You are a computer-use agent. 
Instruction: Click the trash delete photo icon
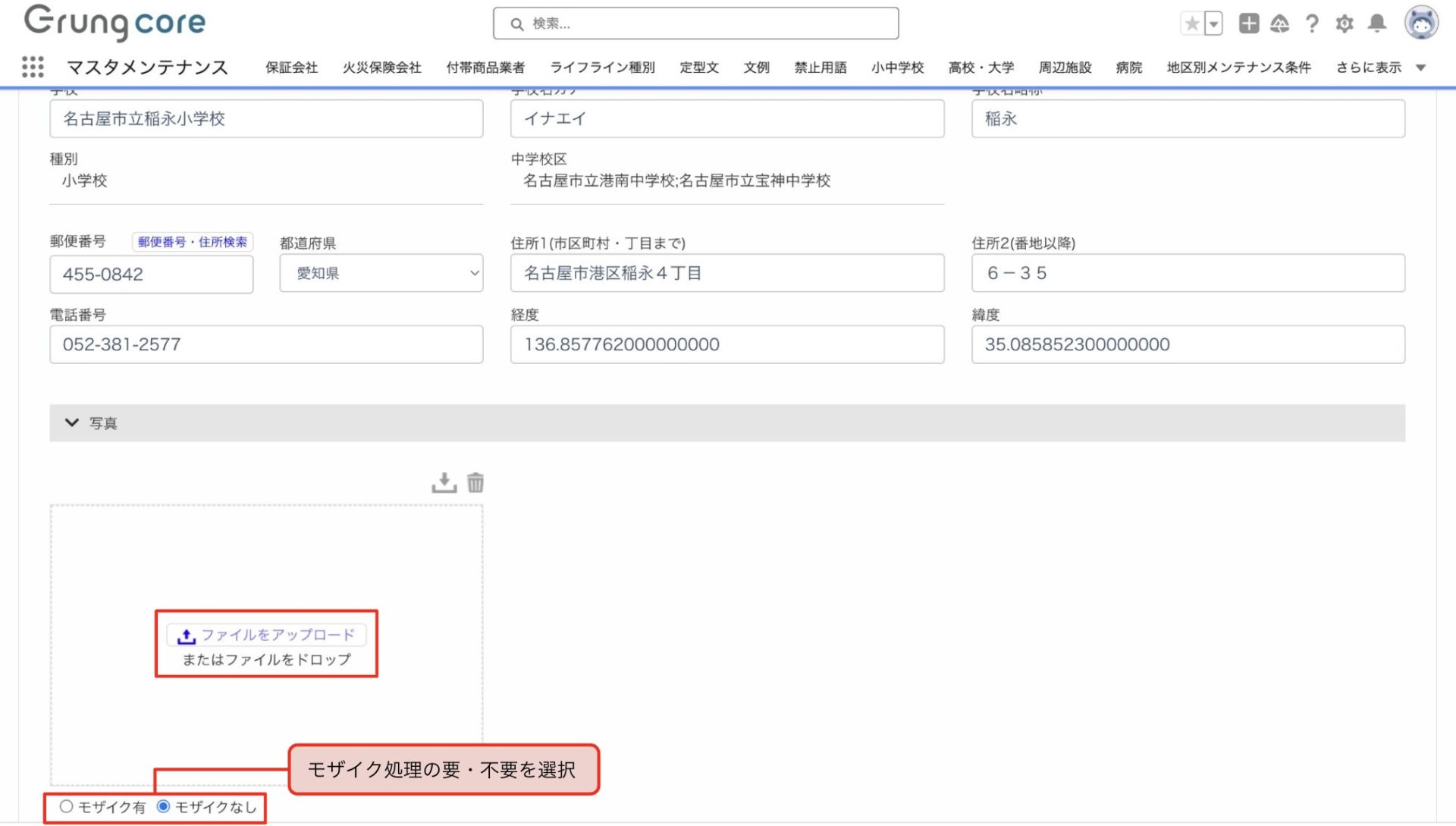[x=475, y=482]
